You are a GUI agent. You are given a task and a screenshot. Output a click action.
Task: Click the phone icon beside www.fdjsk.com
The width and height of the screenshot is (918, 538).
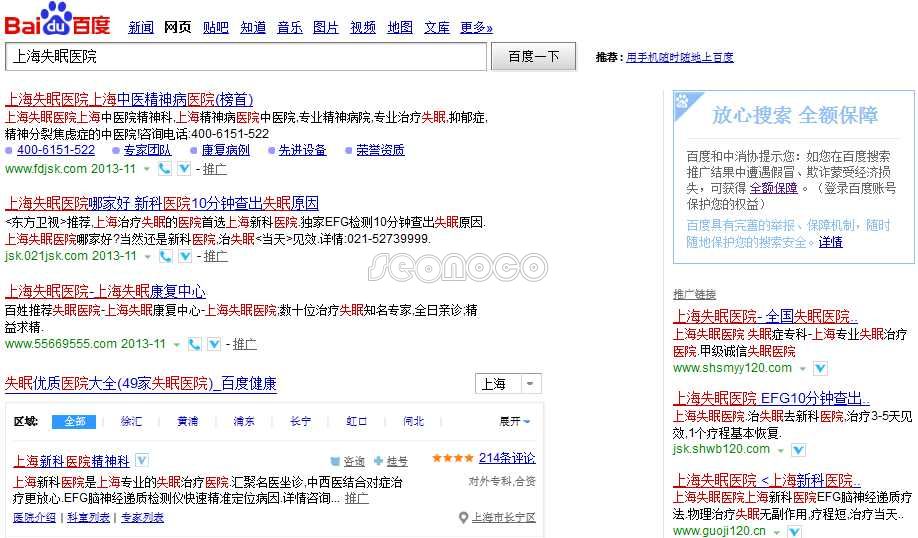(x=165, y=168)
